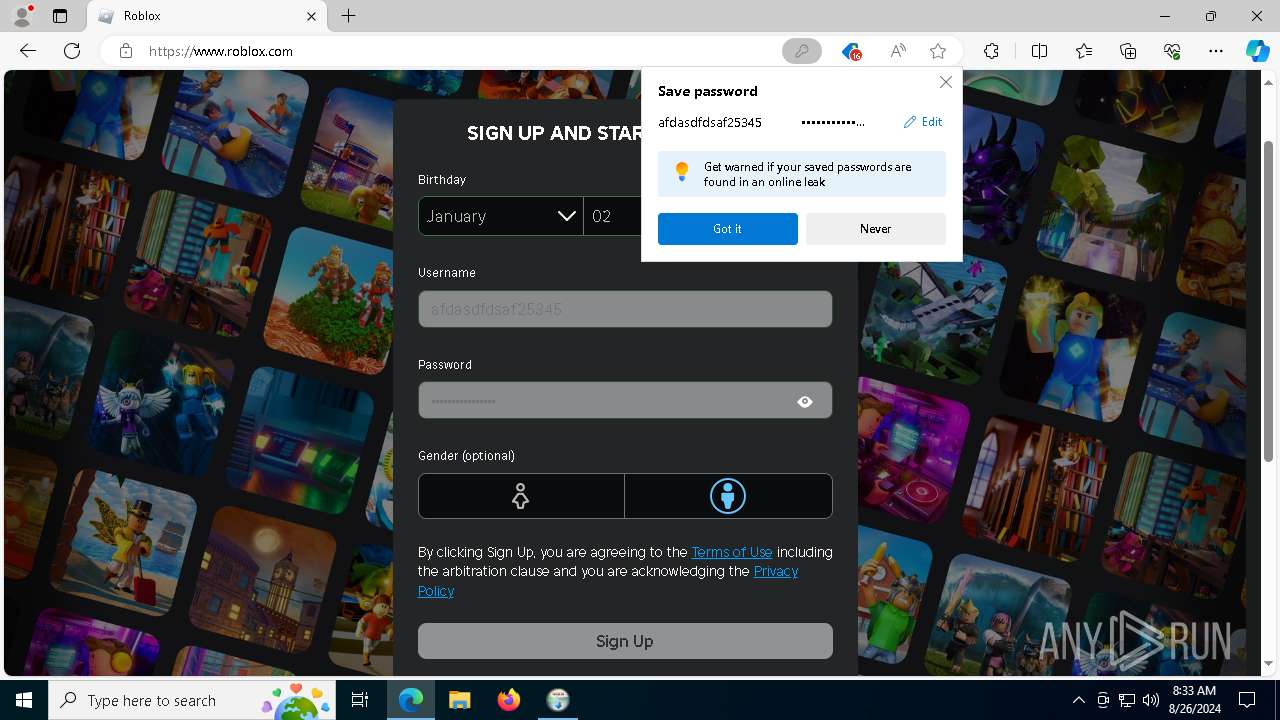1280x720 pixels.
Task: Close the Roblox tab
Action: coord(311,16)
